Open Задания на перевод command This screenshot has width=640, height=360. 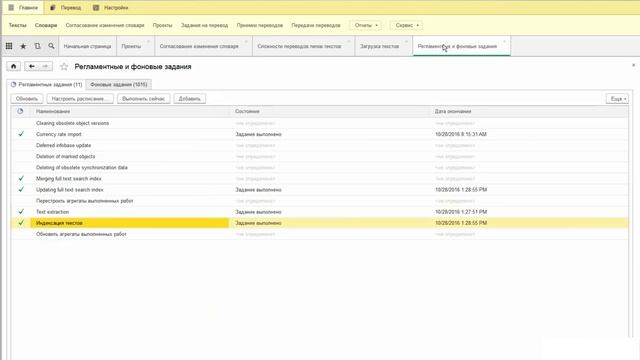coord(204,25)
